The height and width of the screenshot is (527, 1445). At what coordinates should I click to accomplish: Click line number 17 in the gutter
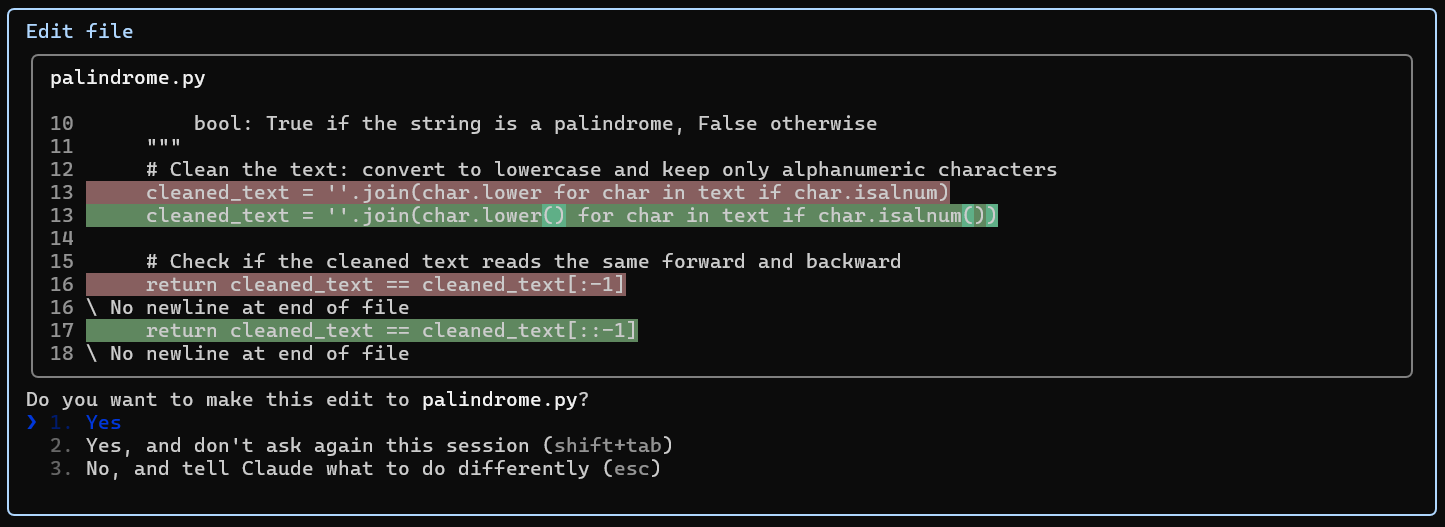click(61, 331)
